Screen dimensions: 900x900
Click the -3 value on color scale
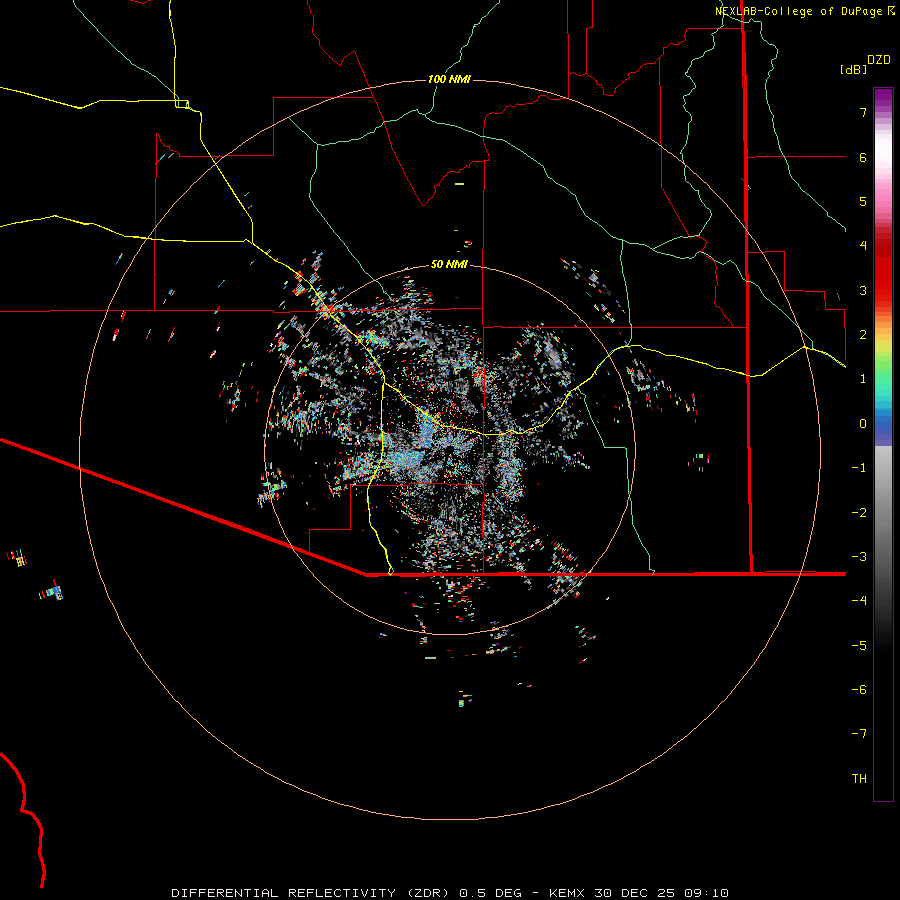pyautogui.click(x=859, y=557)
